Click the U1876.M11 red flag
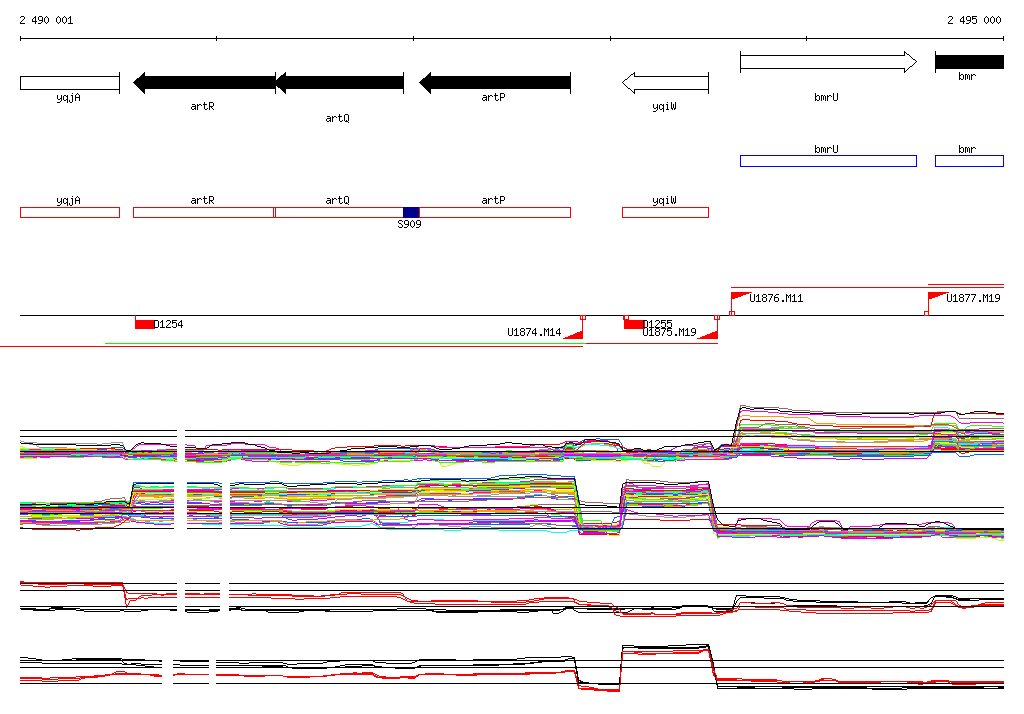 tap(739, 298)
